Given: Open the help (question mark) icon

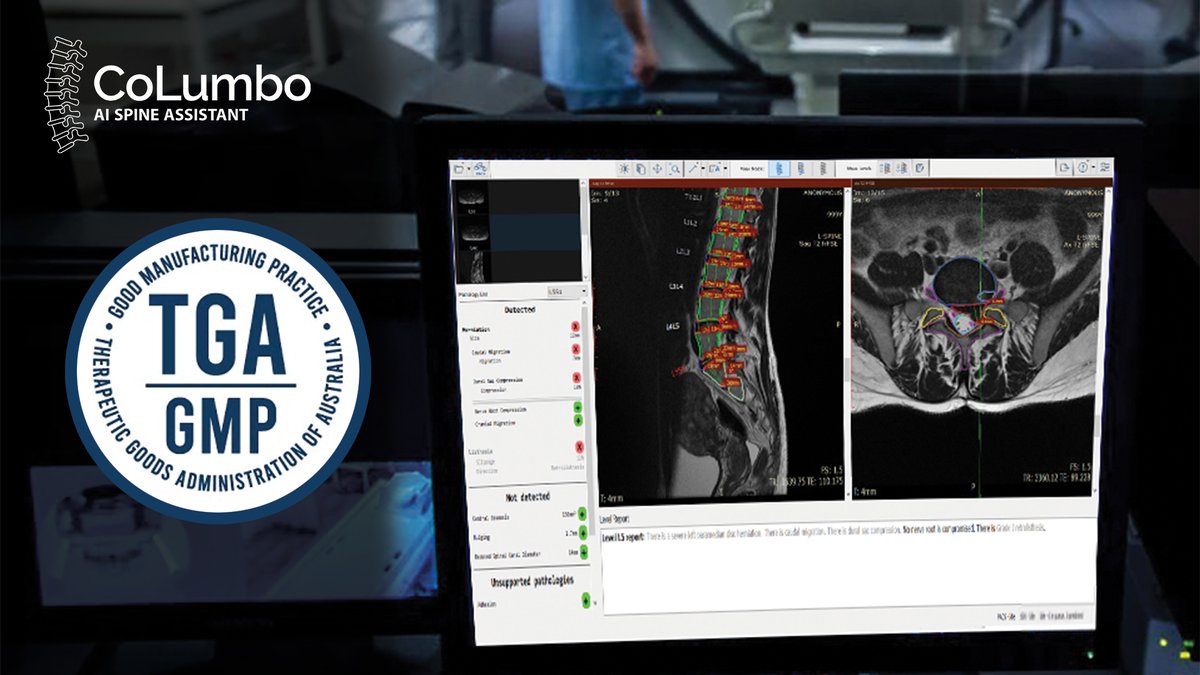Looking at the screenshot, I should [1083, 168].
